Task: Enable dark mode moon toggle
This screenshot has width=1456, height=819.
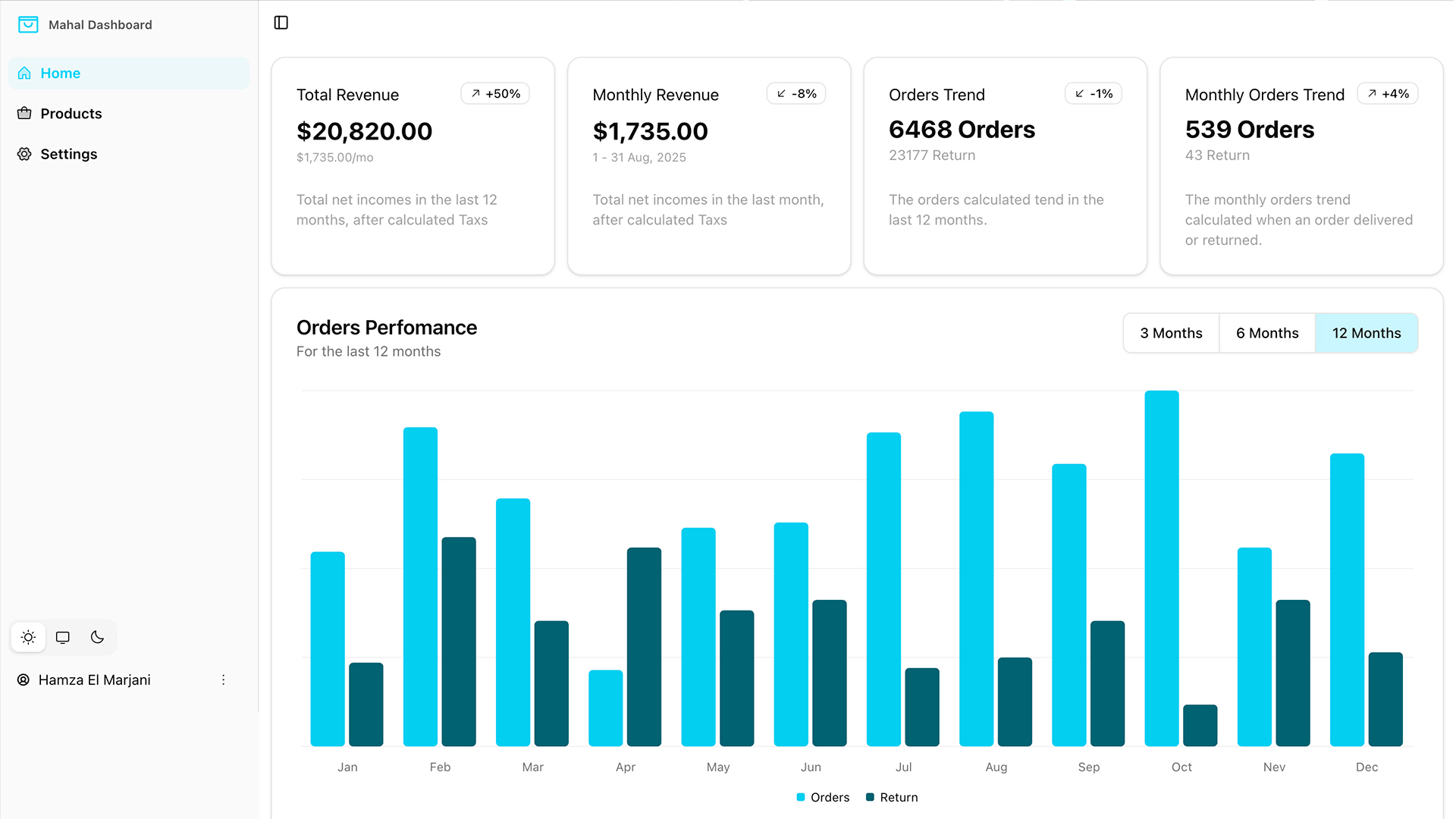Action: [97, 638]
